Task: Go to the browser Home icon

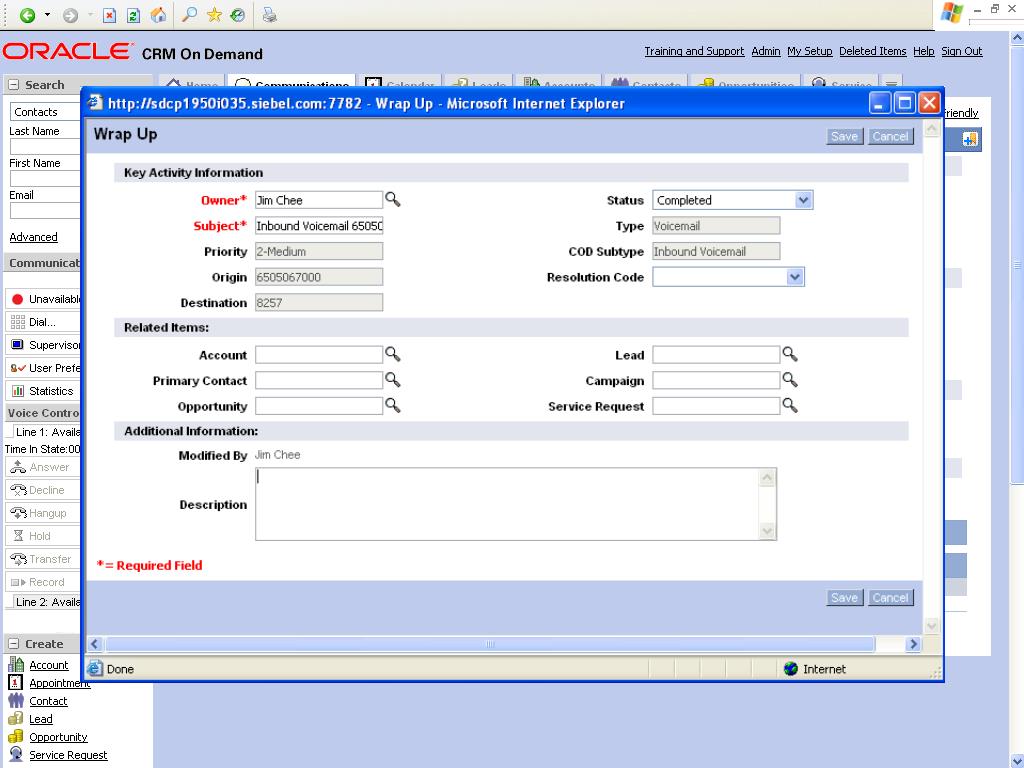Action: (158, 15)
